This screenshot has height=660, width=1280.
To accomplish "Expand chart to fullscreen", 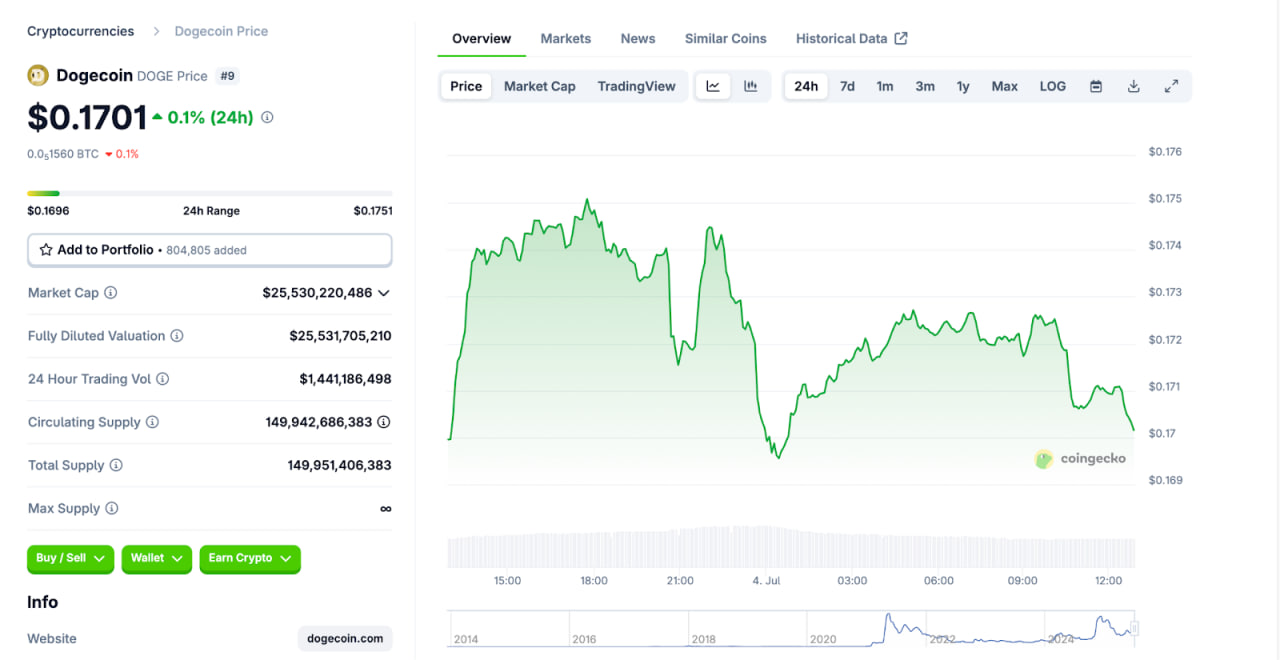I will (x=1171, y=86).
